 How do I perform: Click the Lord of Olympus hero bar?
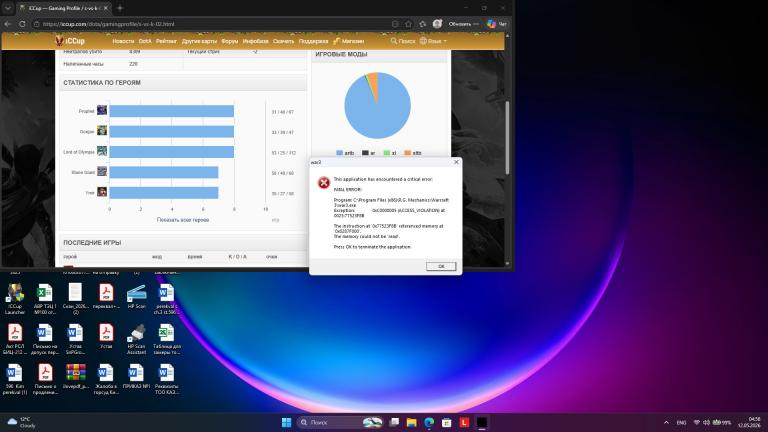tap(171, 152)
